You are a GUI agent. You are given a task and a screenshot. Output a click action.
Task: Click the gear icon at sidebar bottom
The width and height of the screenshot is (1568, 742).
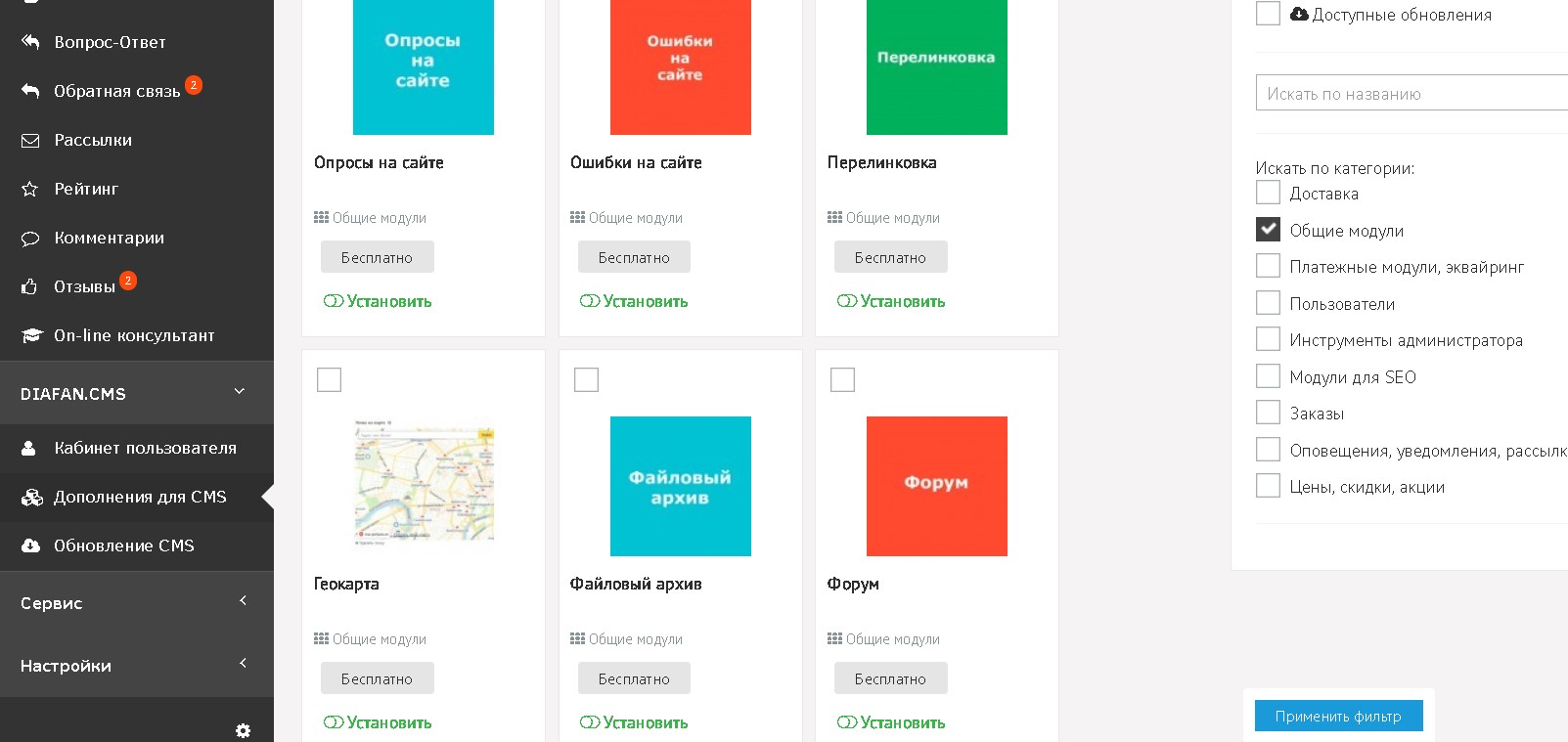pos(243,730)
